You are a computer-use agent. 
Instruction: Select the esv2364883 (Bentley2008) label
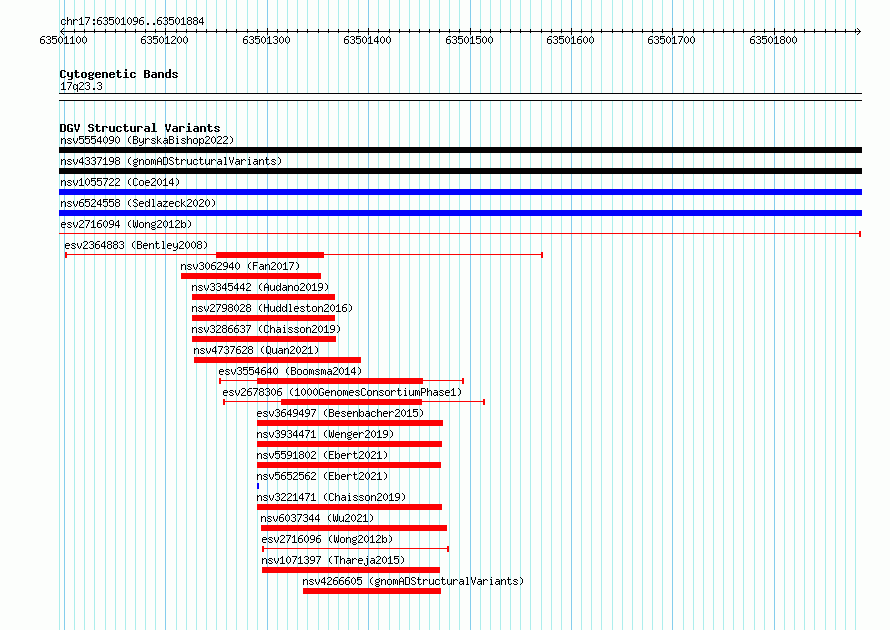coord(136,245)
